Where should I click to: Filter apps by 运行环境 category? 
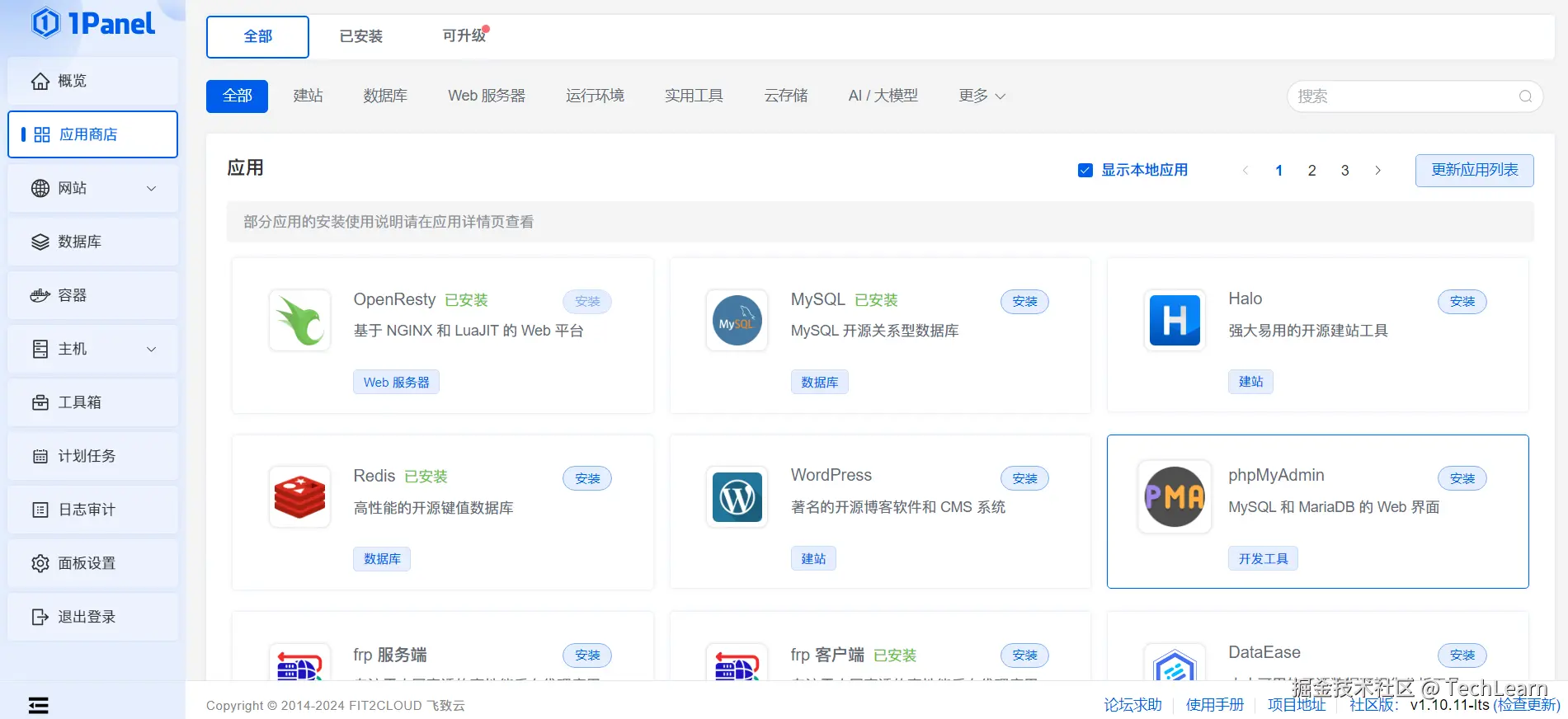(595, 96)
